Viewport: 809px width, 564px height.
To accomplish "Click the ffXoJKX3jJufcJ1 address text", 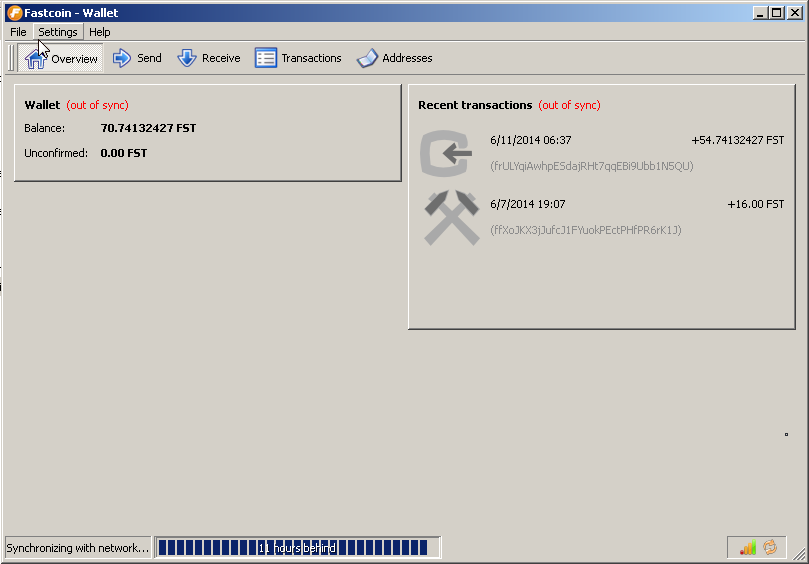I will (586, 230).
